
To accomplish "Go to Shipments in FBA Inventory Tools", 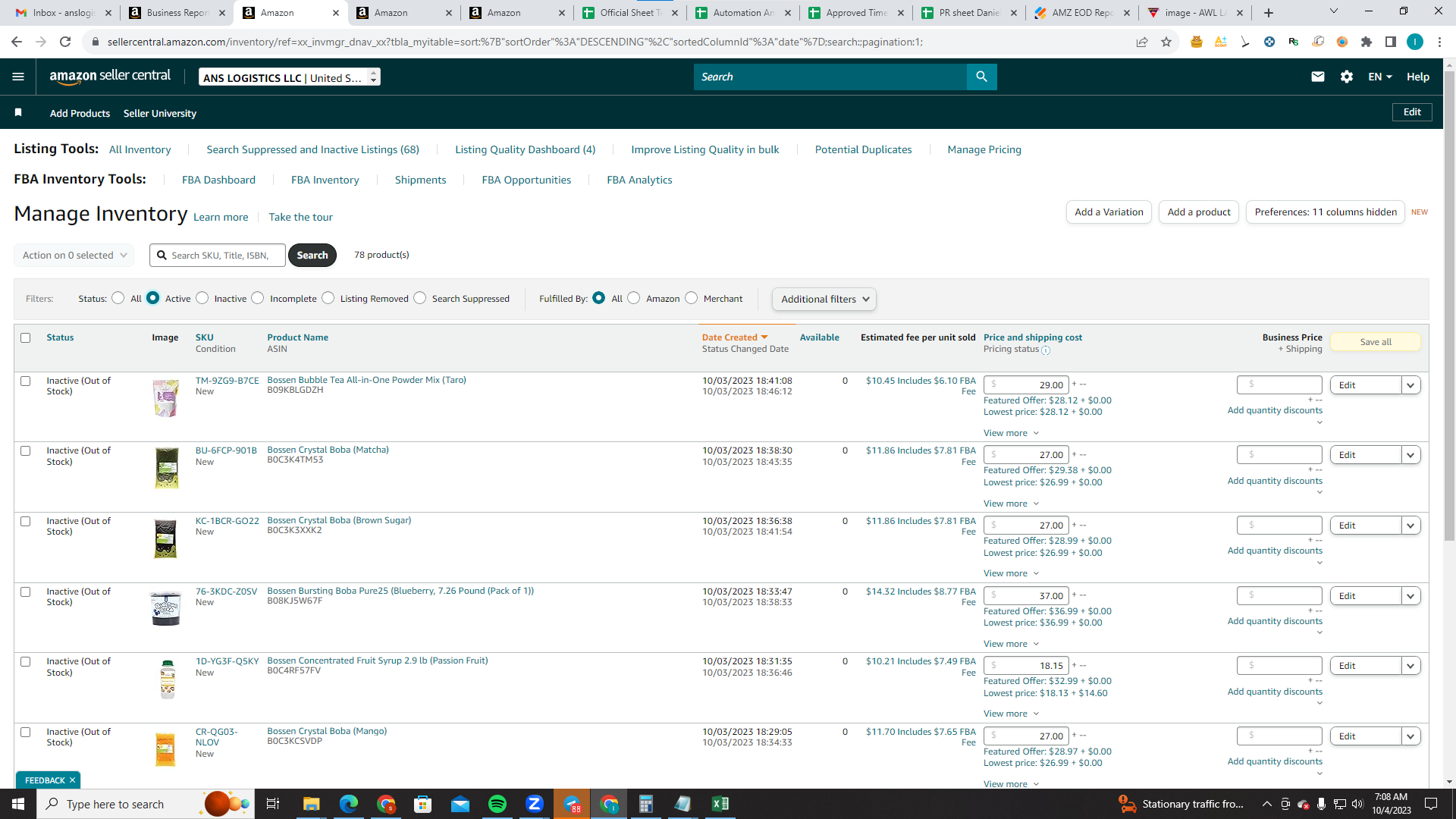I will click(x=420, y=180).
